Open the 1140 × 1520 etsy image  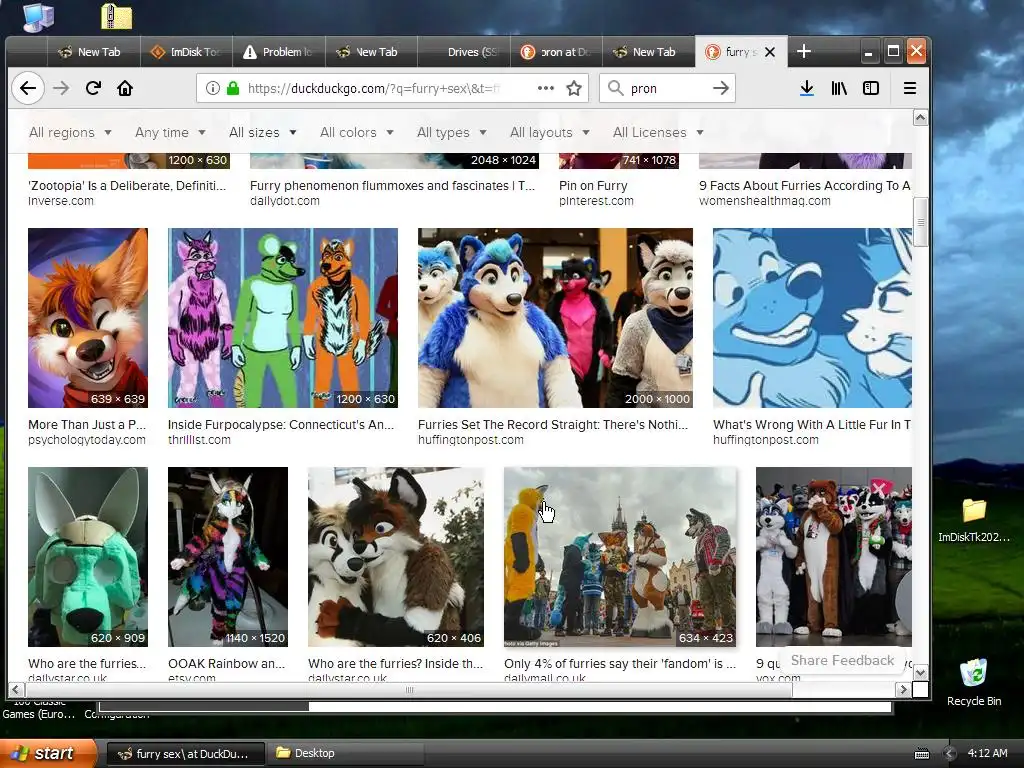[x=228, y=557]
